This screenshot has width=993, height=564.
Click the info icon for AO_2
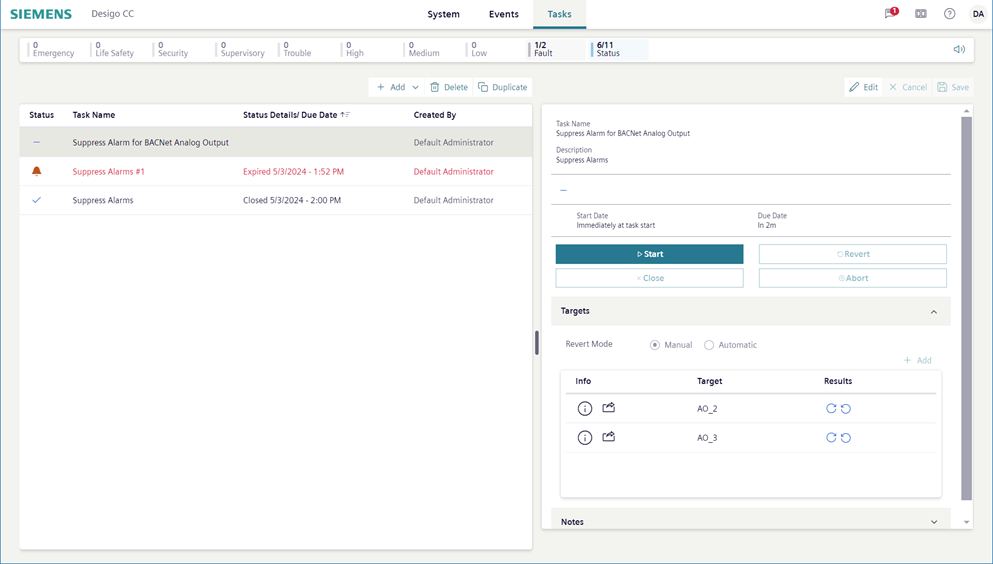(x=585, y=409)
